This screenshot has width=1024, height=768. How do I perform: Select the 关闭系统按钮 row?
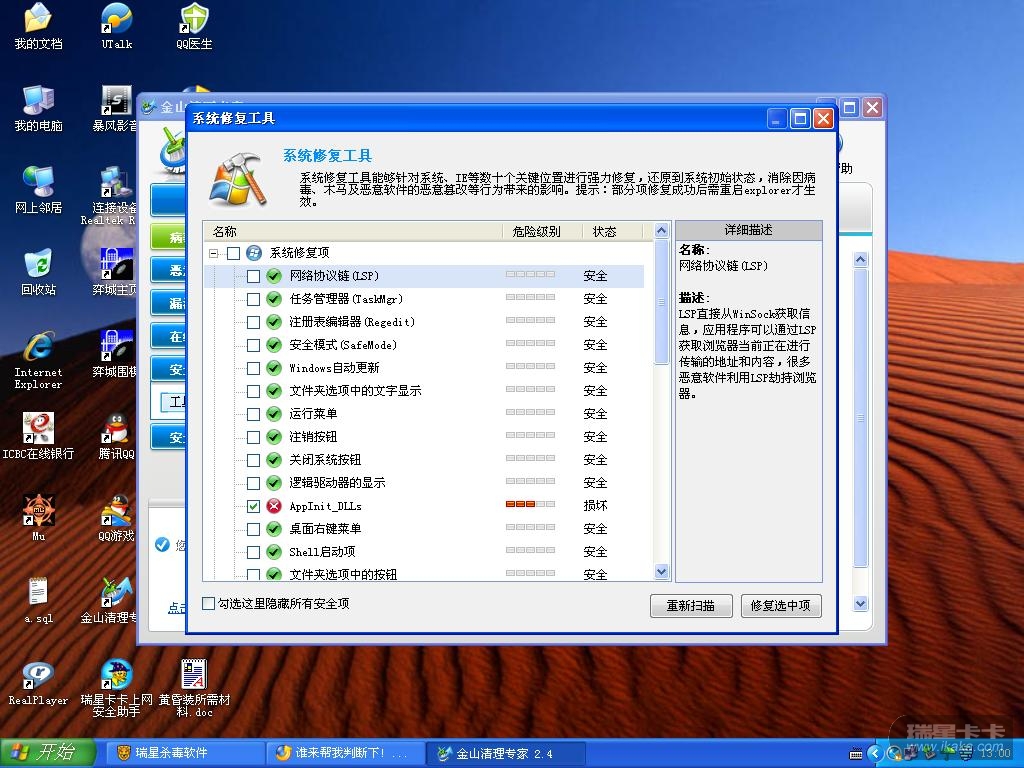424,460
